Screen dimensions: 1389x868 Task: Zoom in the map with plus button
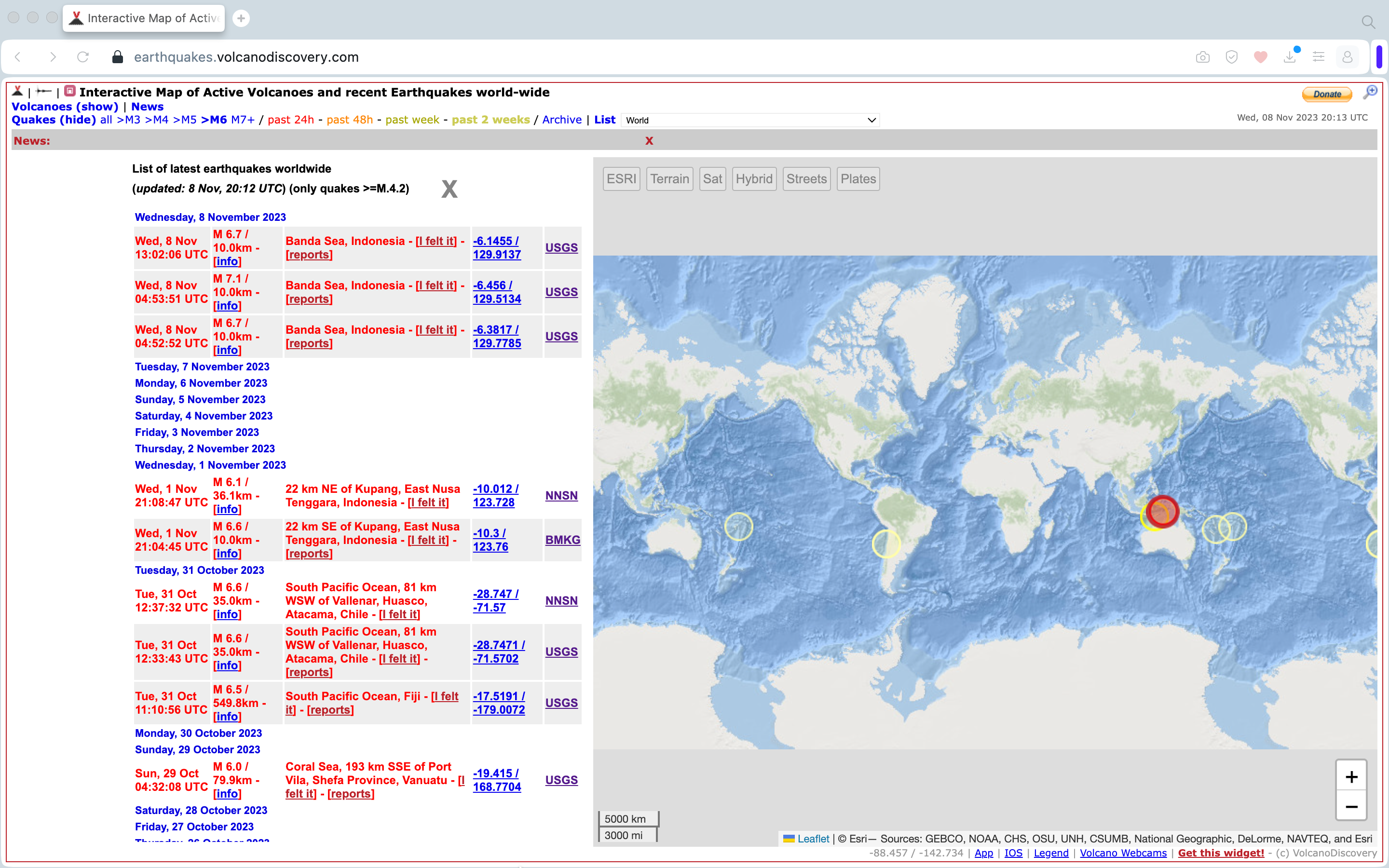[x=1351, y=777]
